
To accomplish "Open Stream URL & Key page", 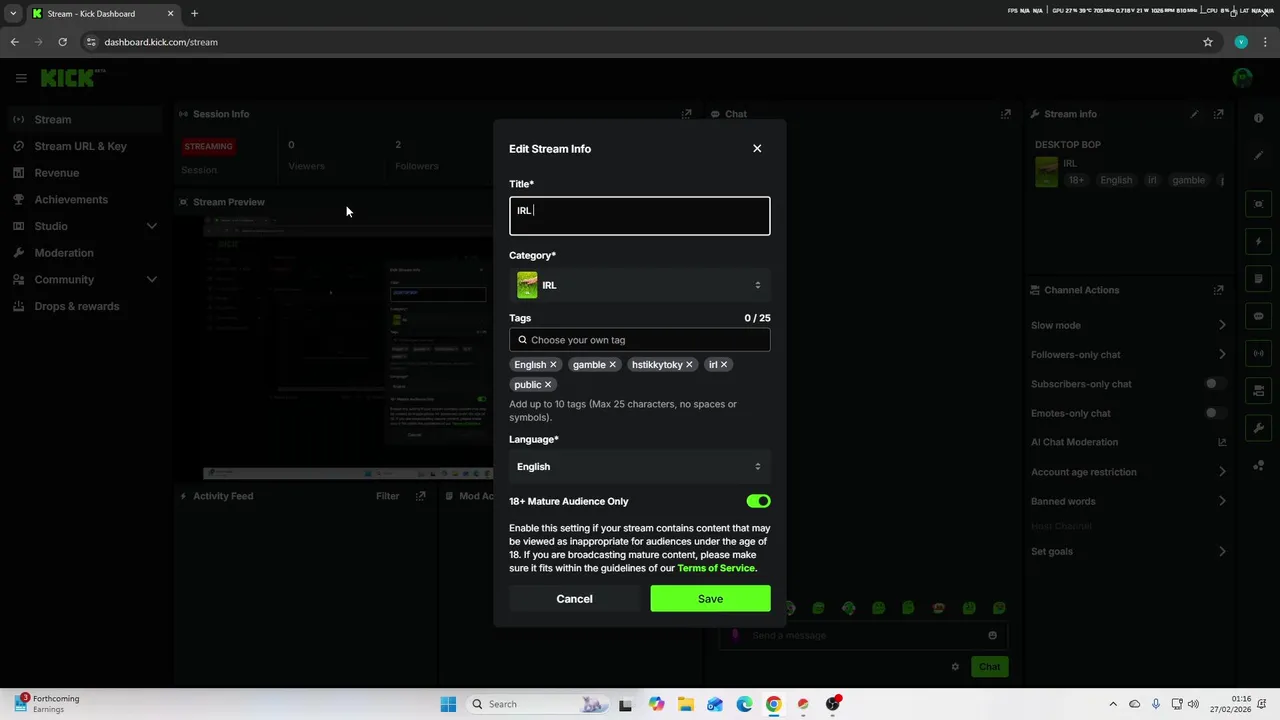I will click(85, 146).
